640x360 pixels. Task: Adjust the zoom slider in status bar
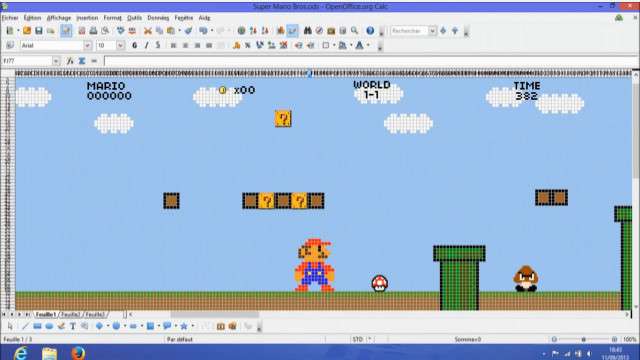coord(584,340)
